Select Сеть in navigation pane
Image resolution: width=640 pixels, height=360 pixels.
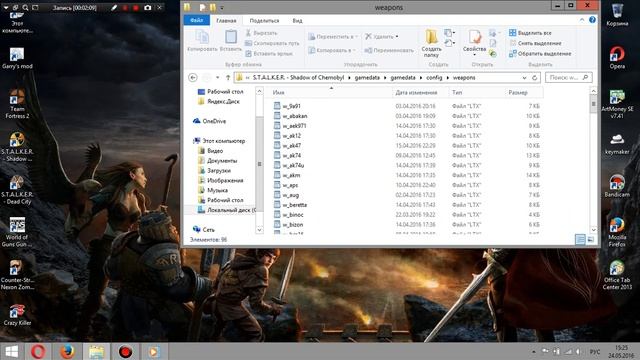pos(204,230)
